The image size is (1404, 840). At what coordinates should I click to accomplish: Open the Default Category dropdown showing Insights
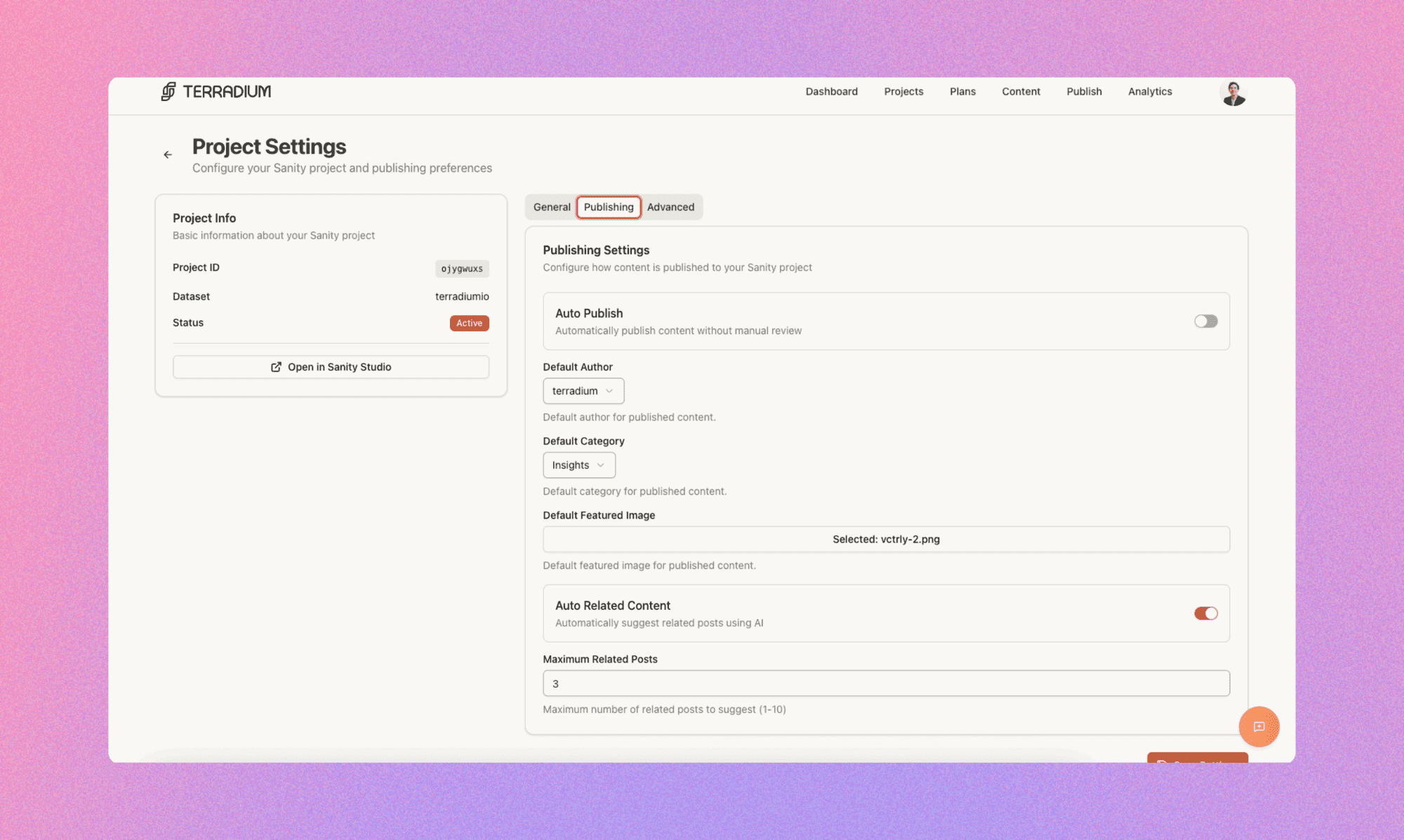click(x=578, y=465)
